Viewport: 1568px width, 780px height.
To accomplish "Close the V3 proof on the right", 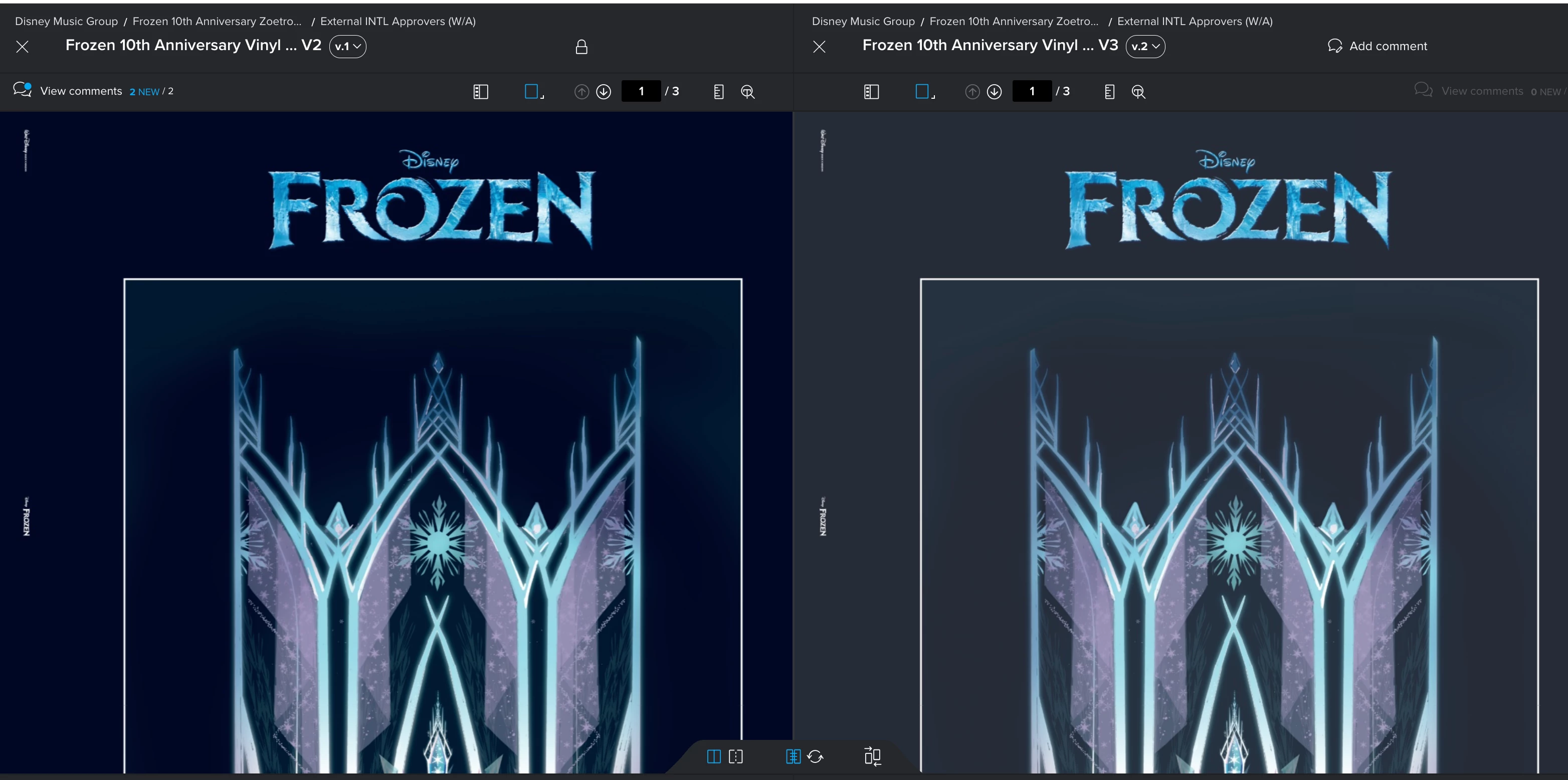I will (819, 47).
